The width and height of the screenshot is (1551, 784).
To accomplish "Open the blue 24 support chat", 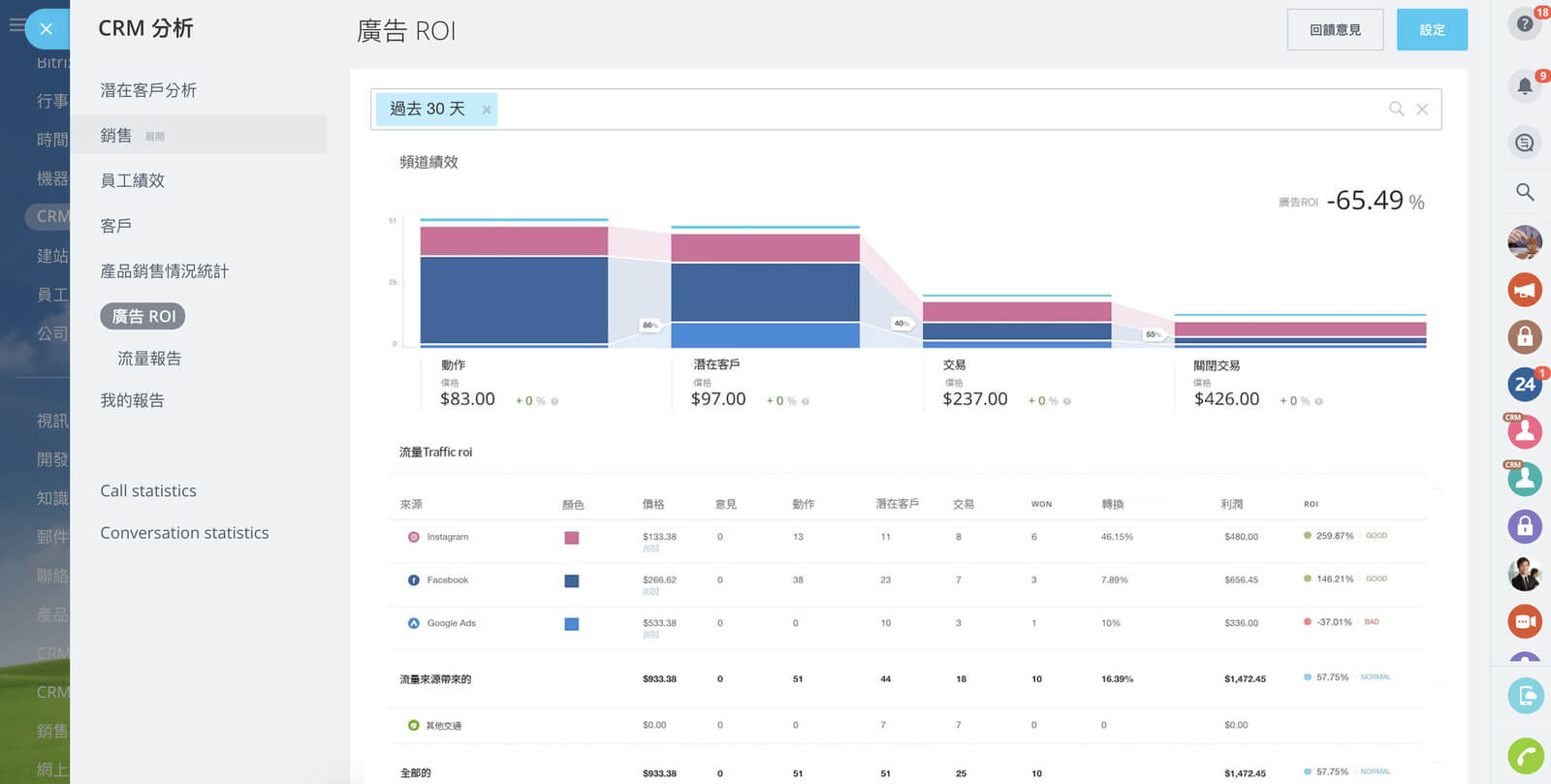I will coord(1525,384).
